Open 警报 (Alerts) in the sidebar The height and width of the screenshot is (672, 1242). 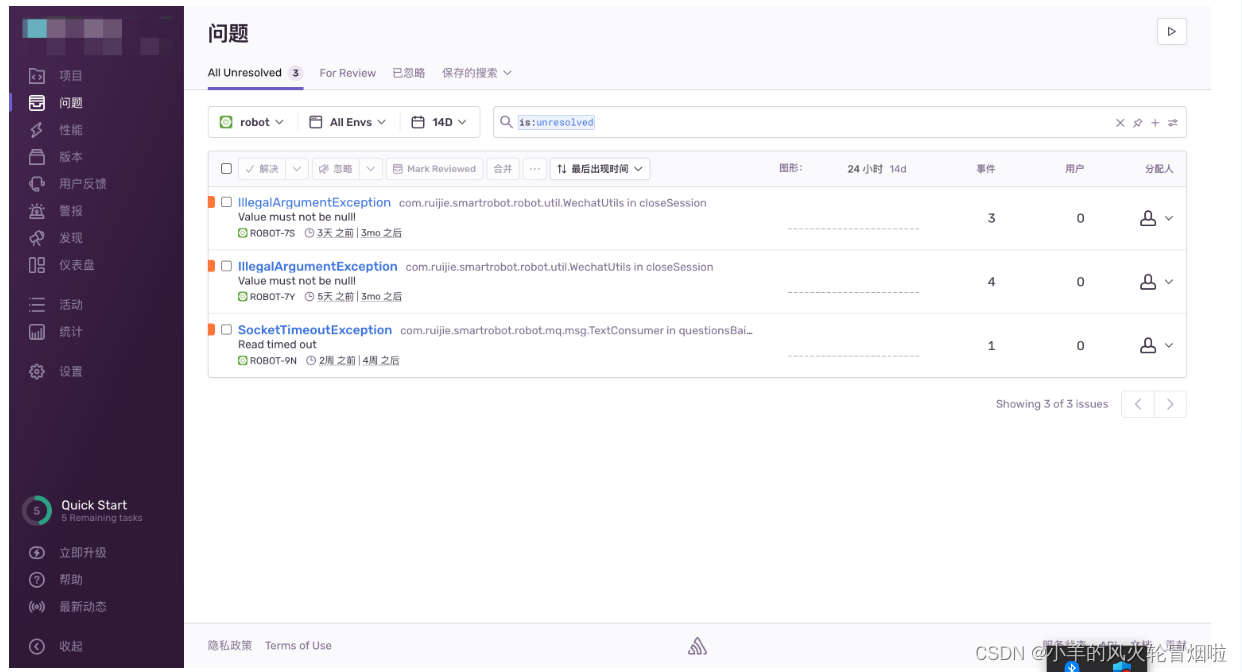pyautogui.click(x=58, y=211)
